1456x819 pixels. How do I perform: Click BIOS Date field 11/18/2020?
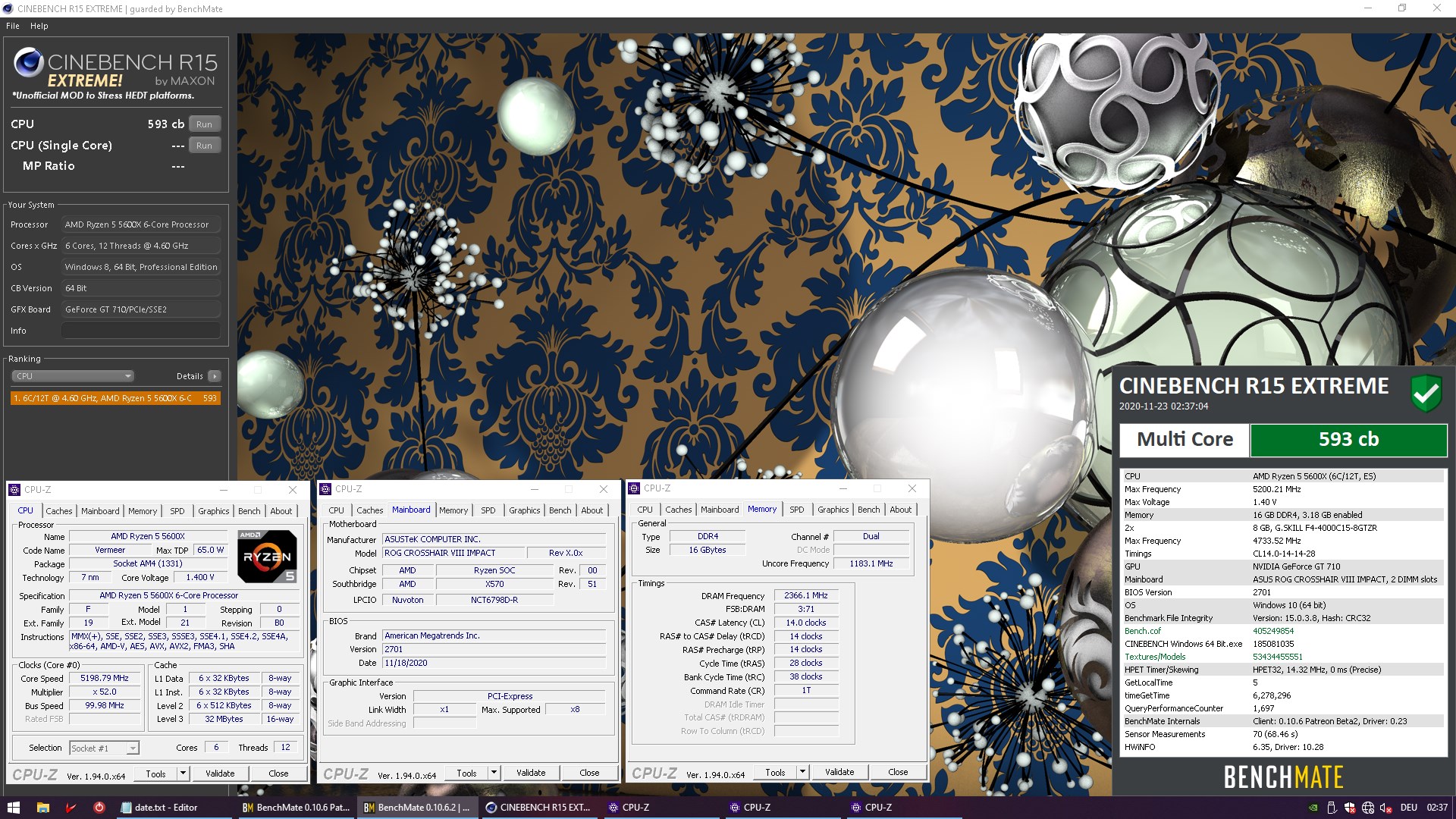[x=494, y=663]
